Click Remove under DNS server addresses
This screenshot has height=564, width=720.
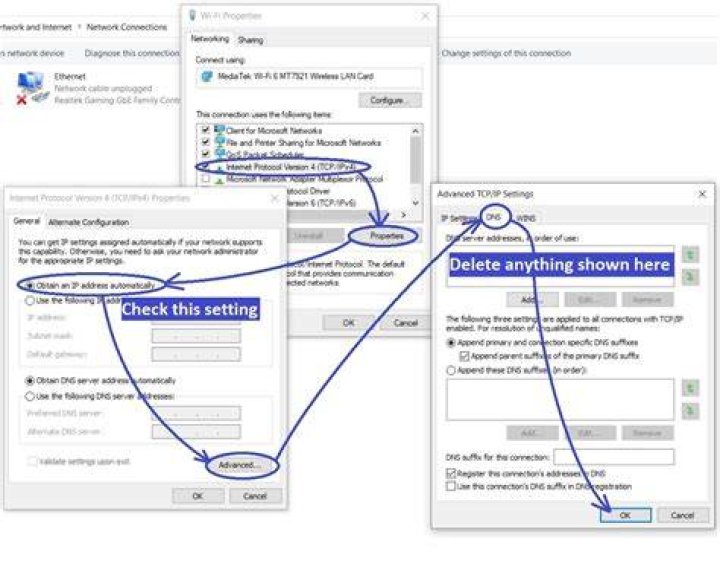(647, 300)
